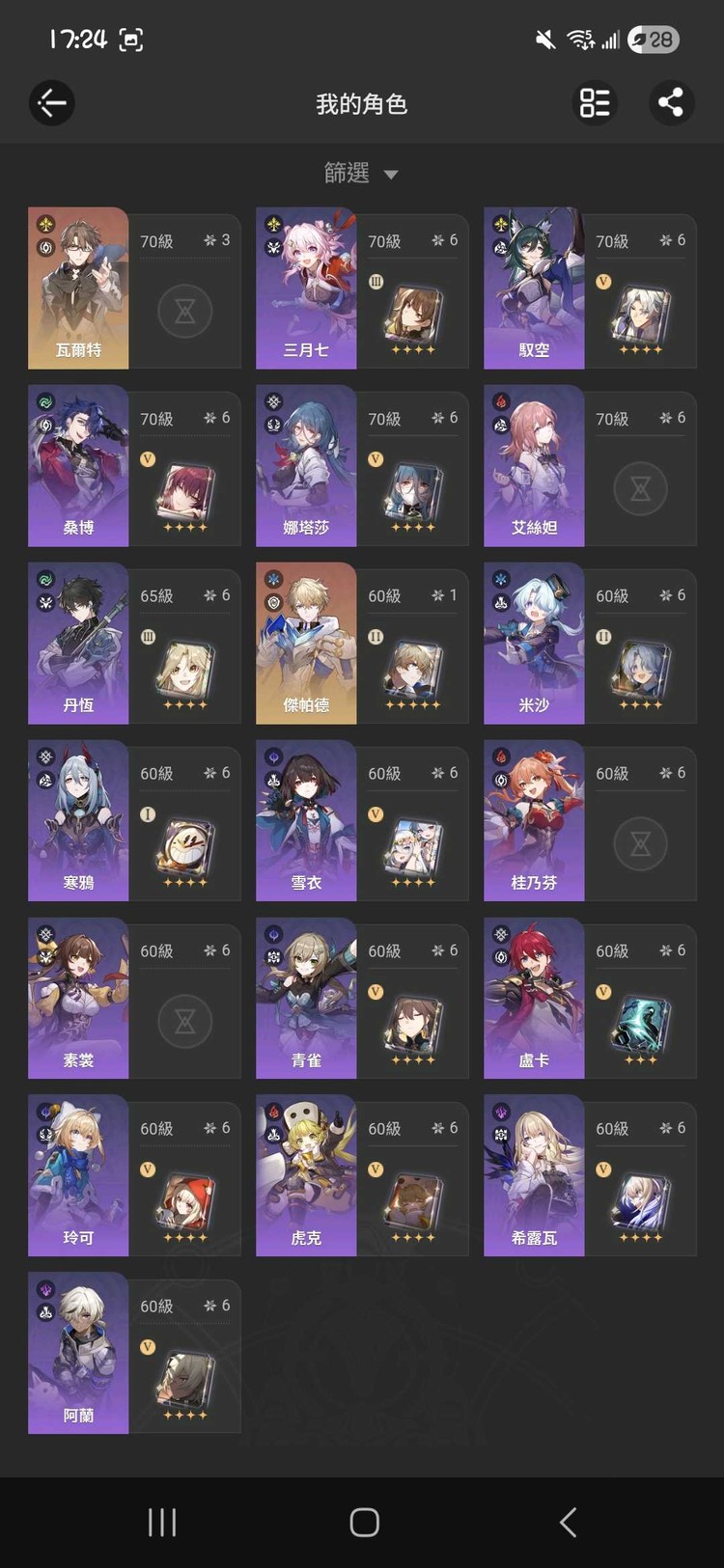Tap empty light cone slot for 艾絲妲

pos(640,489)
